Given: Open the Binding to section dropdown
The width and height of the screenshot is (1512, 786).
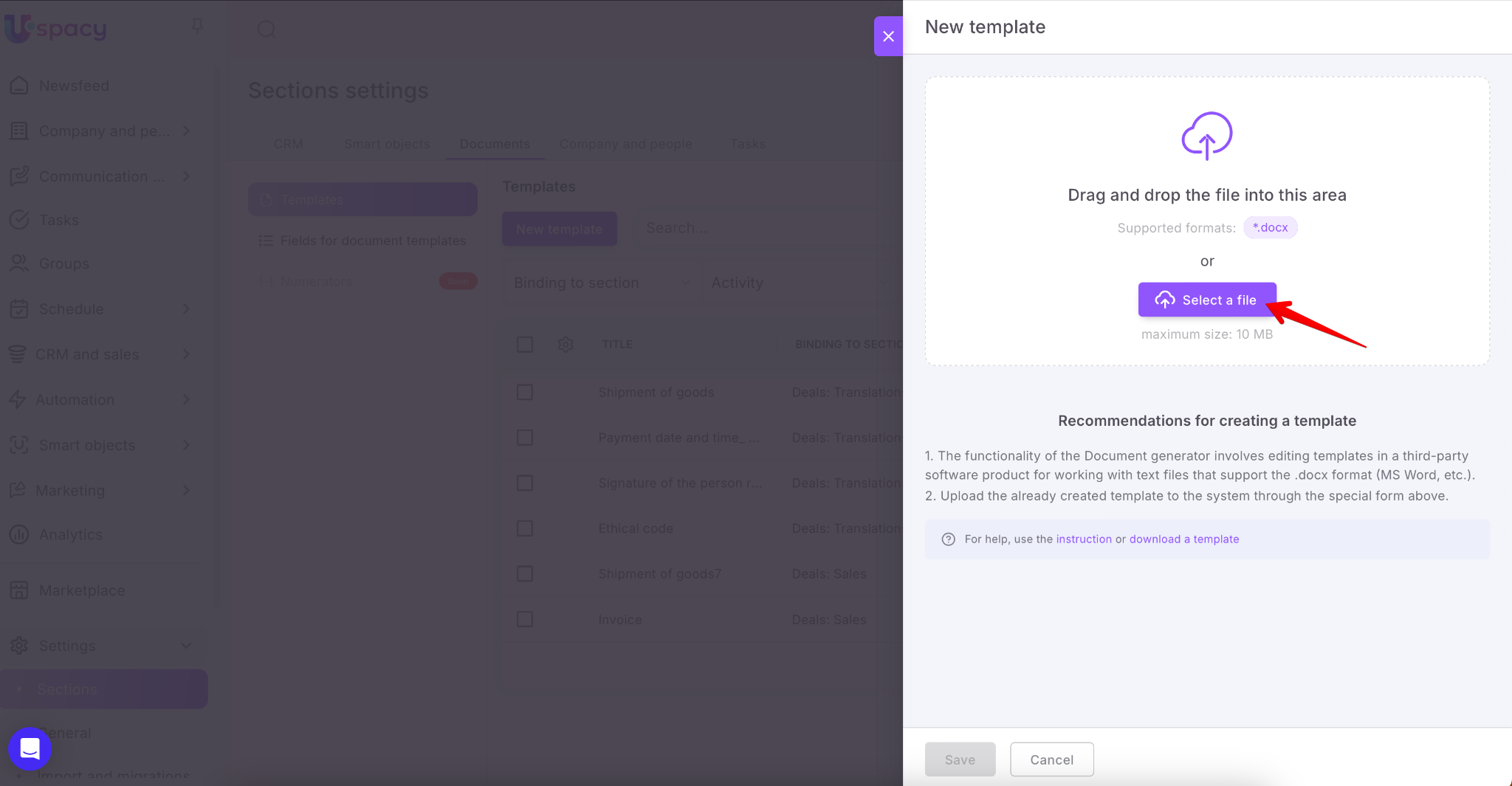Looking at the screenshot, I should 601,283.
